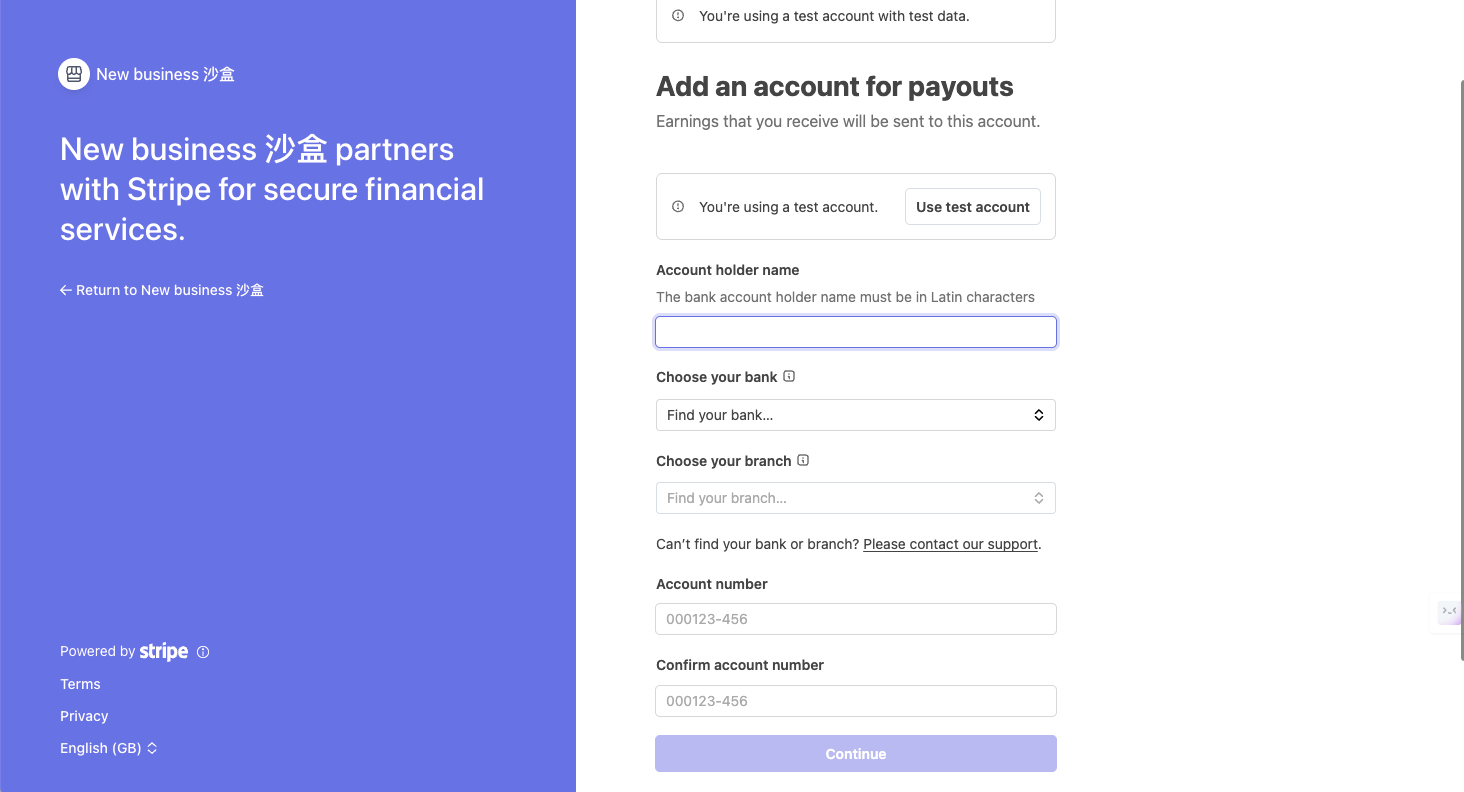Click the info icon beside Choose your branch
1464x792 pixels.
tap(803, 461)
